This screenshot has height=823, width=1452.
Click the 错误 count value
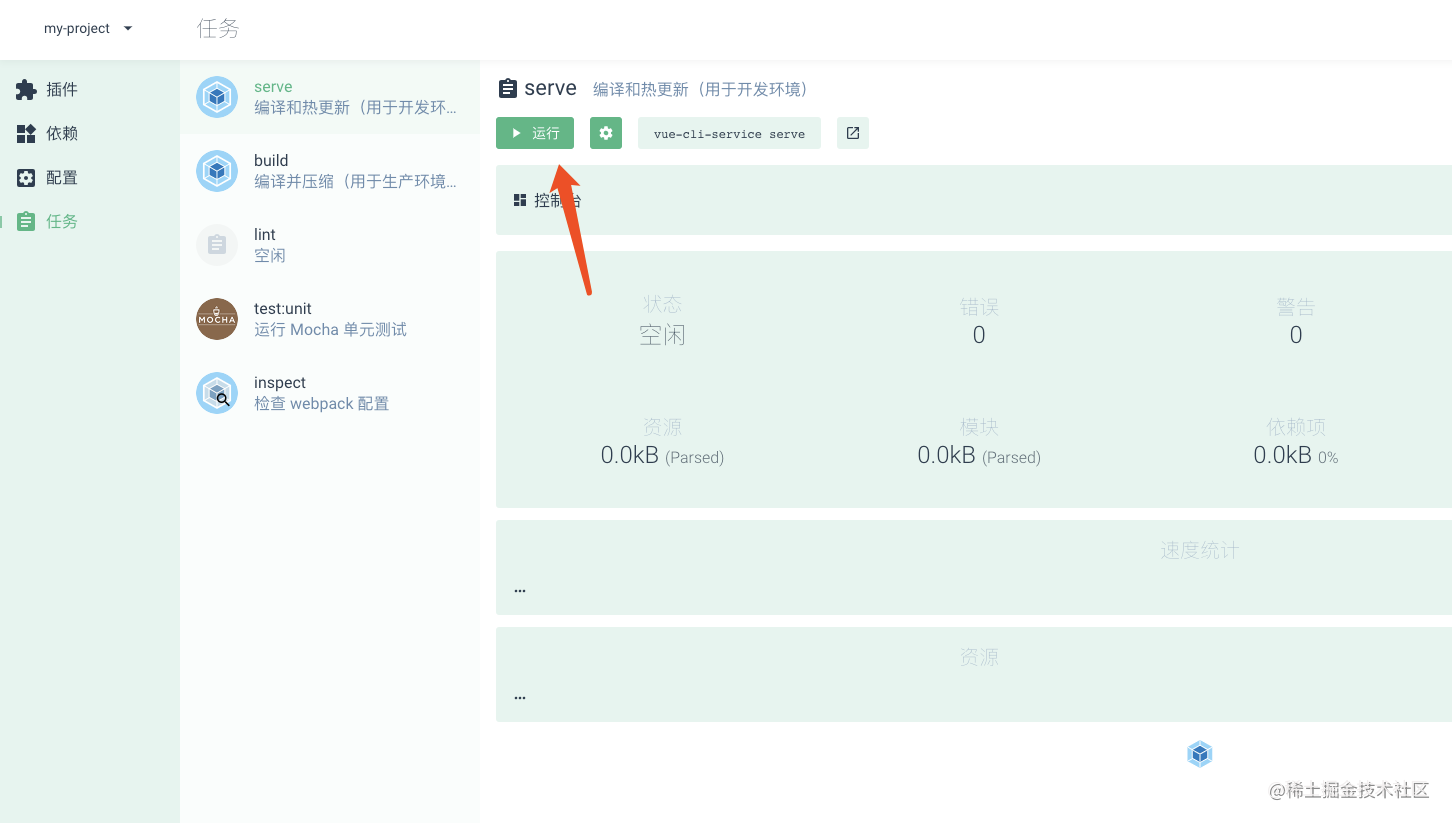point(979,335)
